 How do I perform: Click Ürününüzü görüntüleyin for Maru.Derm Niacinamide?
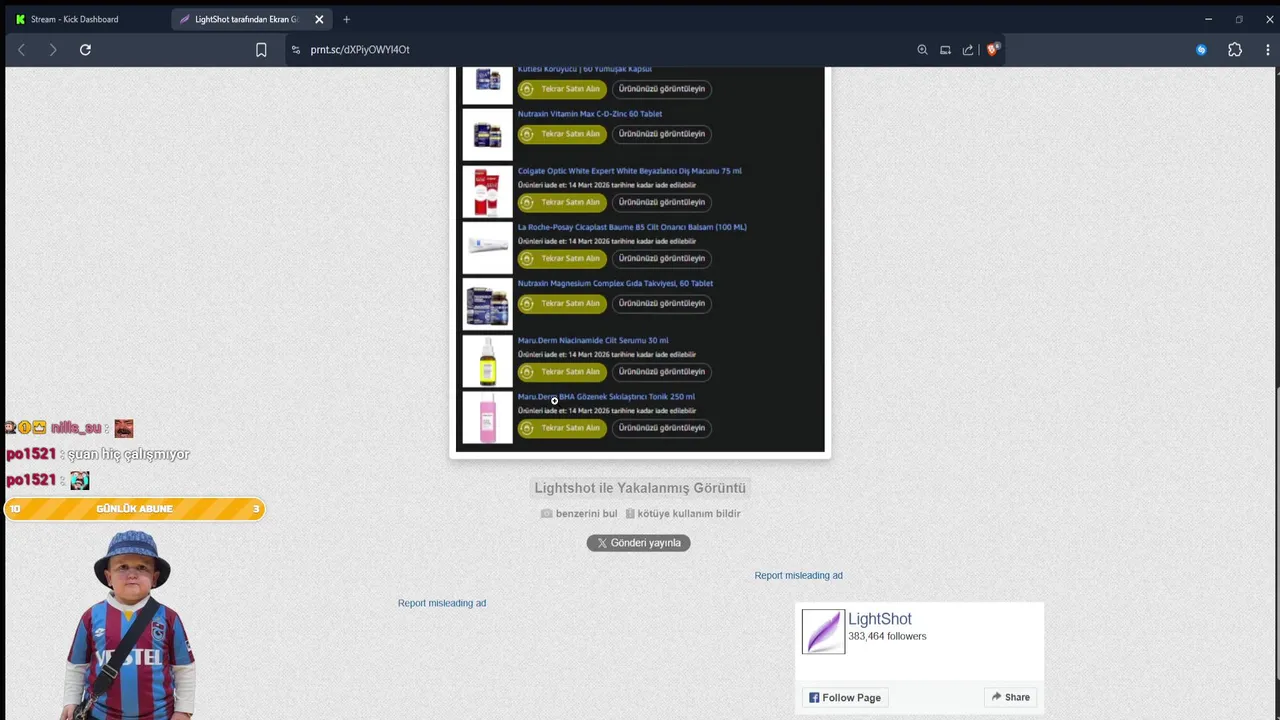(x=662, y=371)
